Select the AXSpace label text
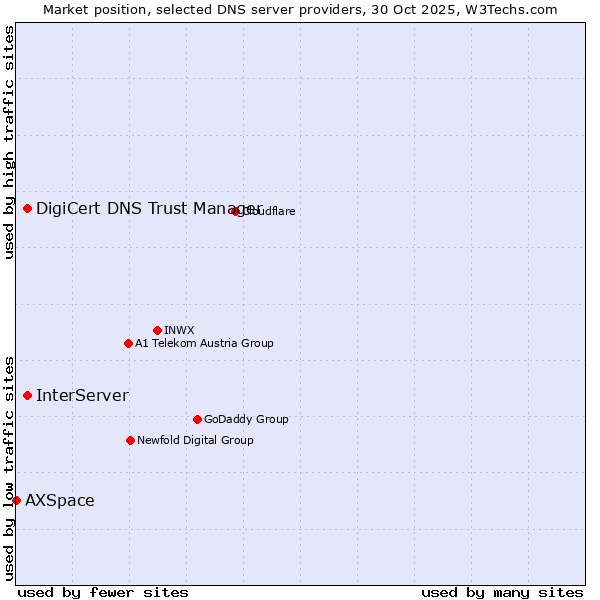 coord(60,500)
